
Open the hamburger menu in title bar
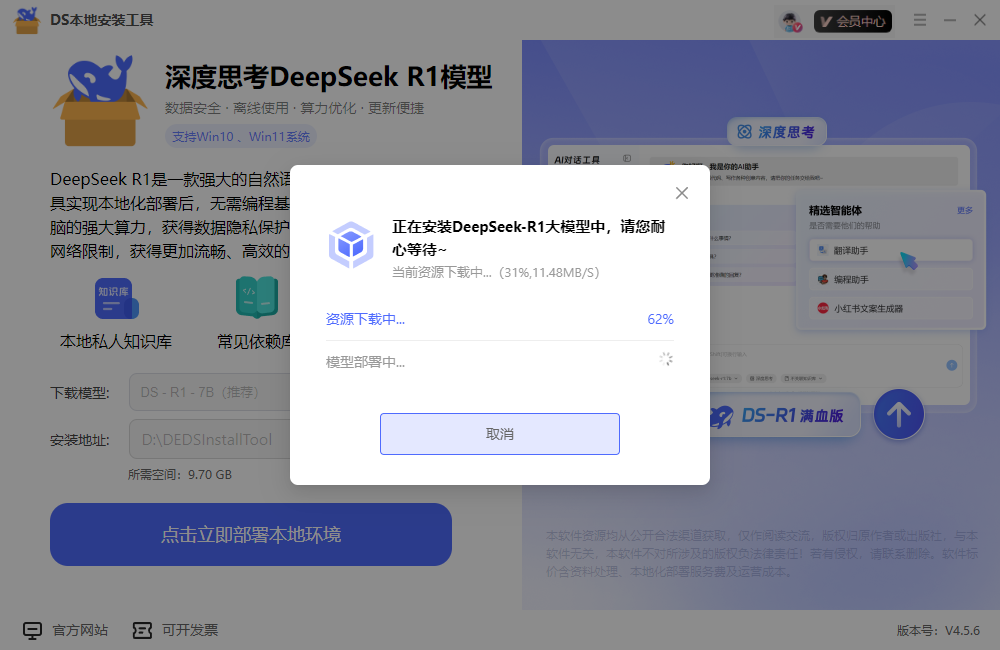pyautogui.click(x=919, y=19)
